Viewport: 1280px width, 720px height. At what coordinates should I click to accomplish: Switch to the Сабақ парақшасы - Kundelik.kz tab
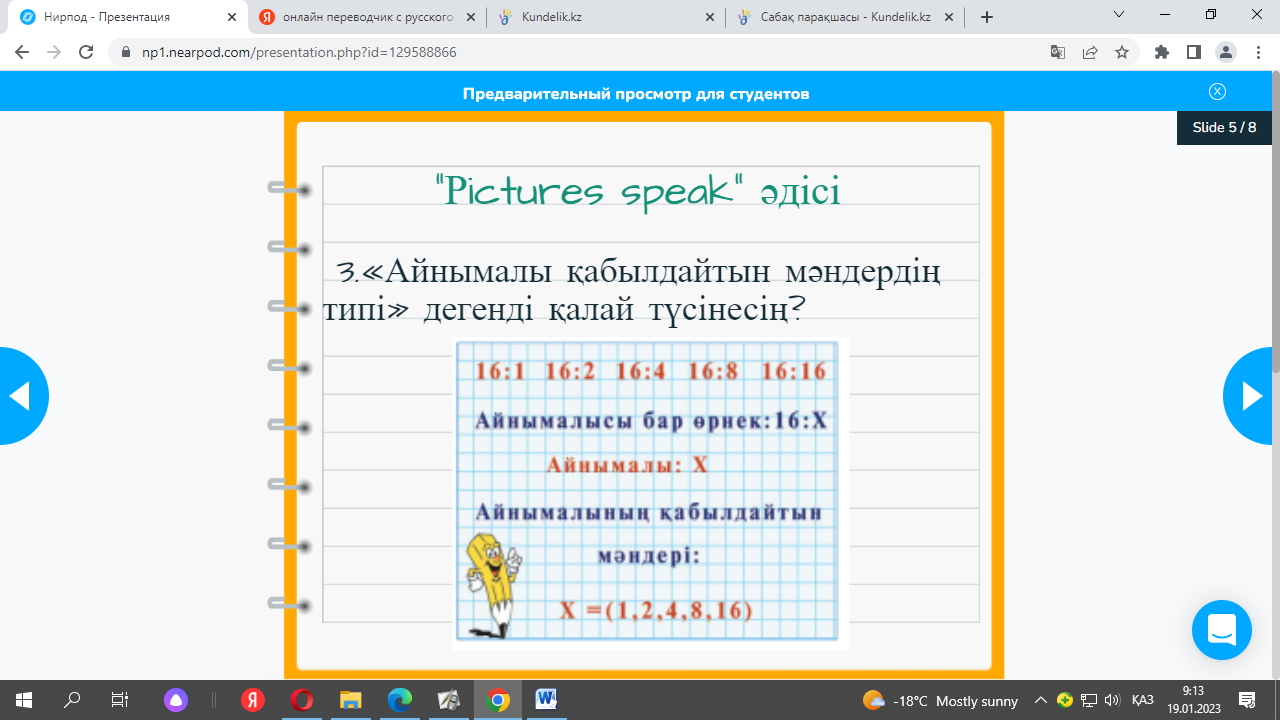[845, 17]
